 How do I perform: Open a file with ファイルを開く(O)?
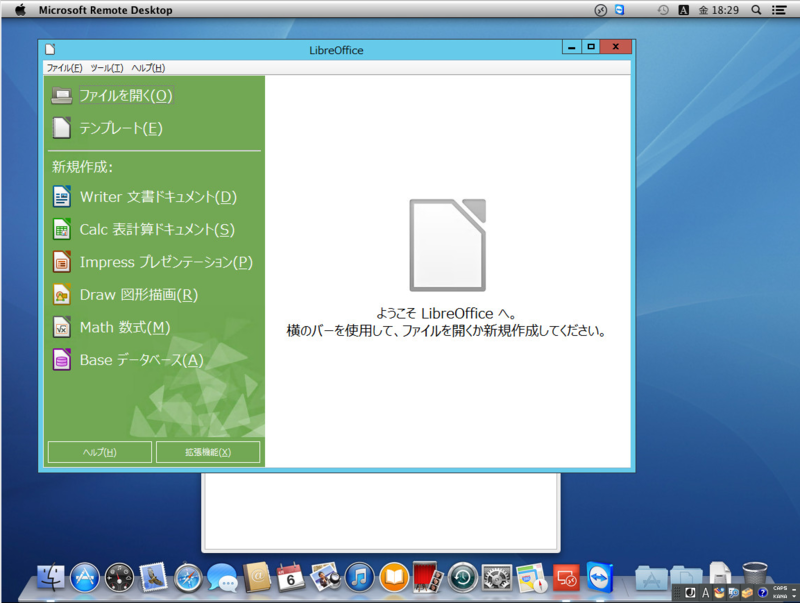click(x=126, y=95)
